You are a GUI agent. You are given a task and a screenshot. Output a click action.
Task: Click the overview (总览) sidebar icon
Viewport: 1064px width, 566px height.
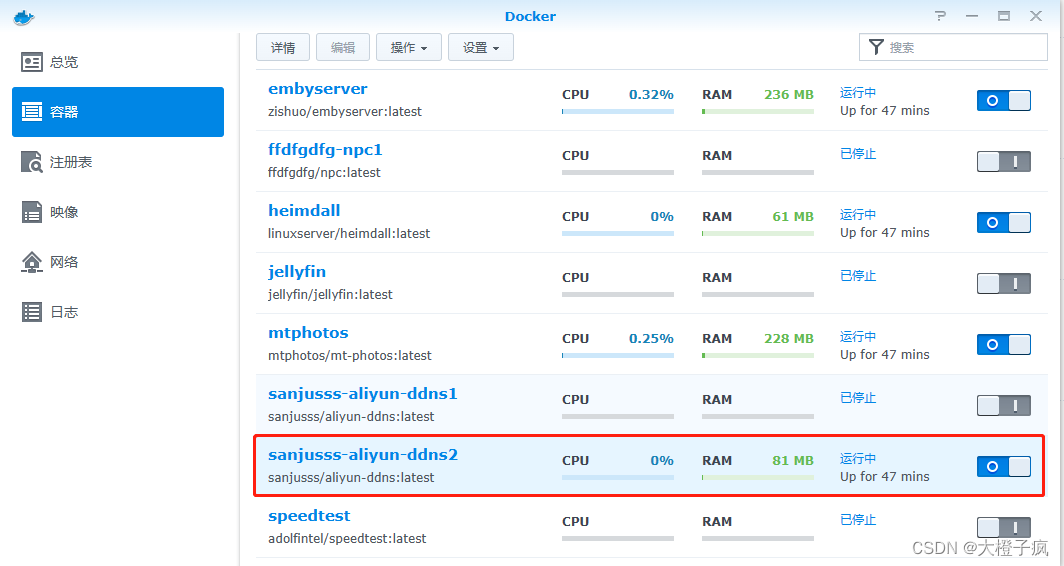[32, 62]
